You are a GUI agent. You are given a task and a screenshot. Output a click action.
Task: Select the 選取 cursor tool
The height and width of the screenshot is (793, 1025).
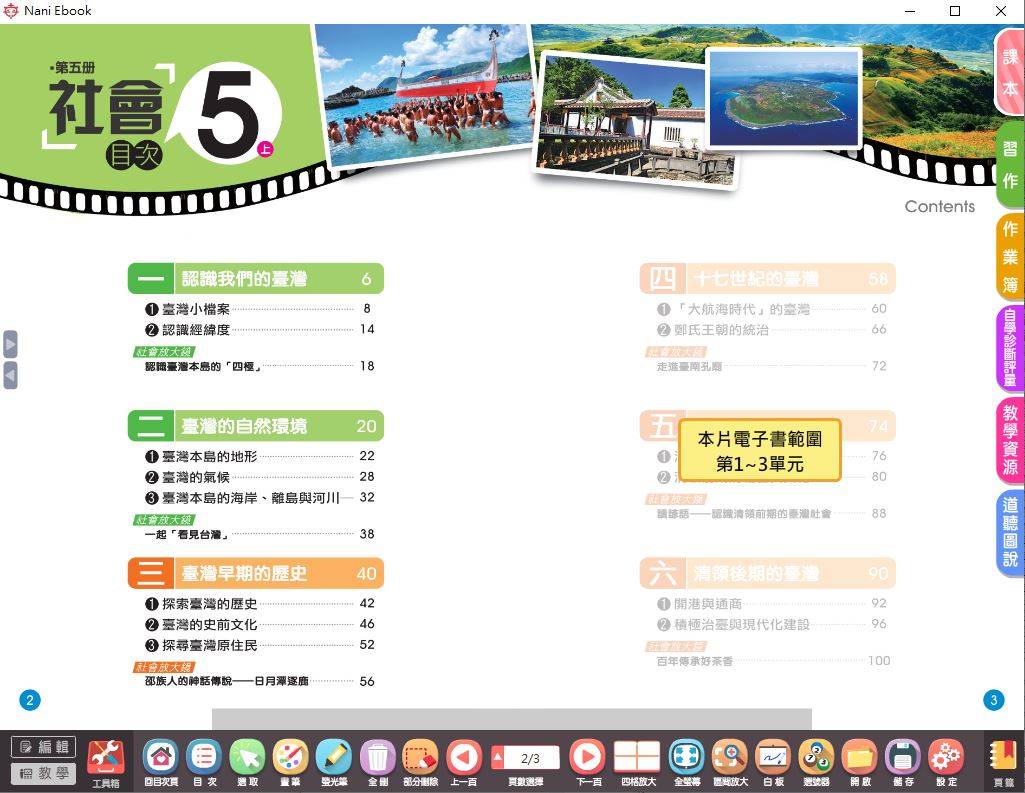(x=248, y=762)
